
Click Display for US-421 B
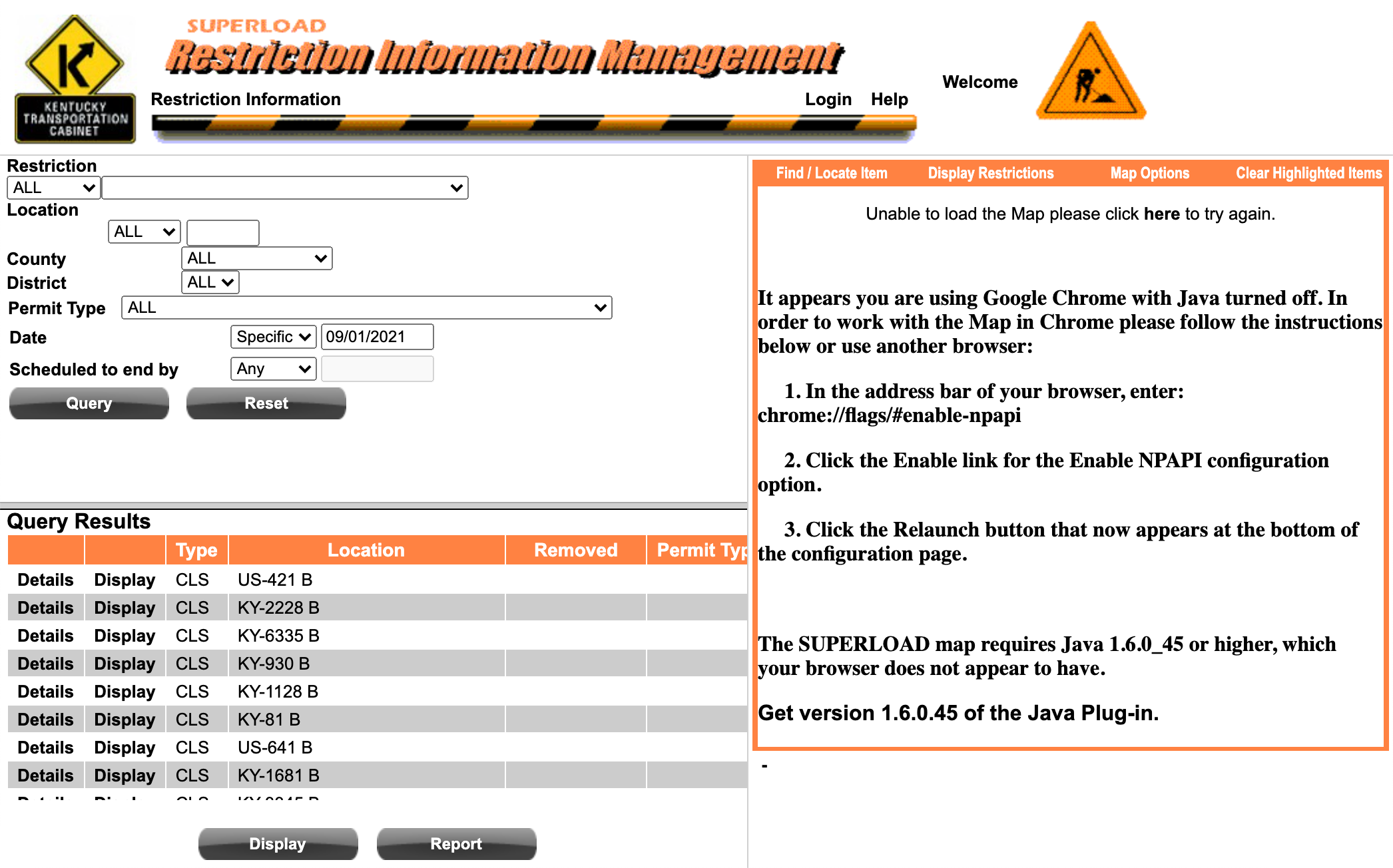125,580
